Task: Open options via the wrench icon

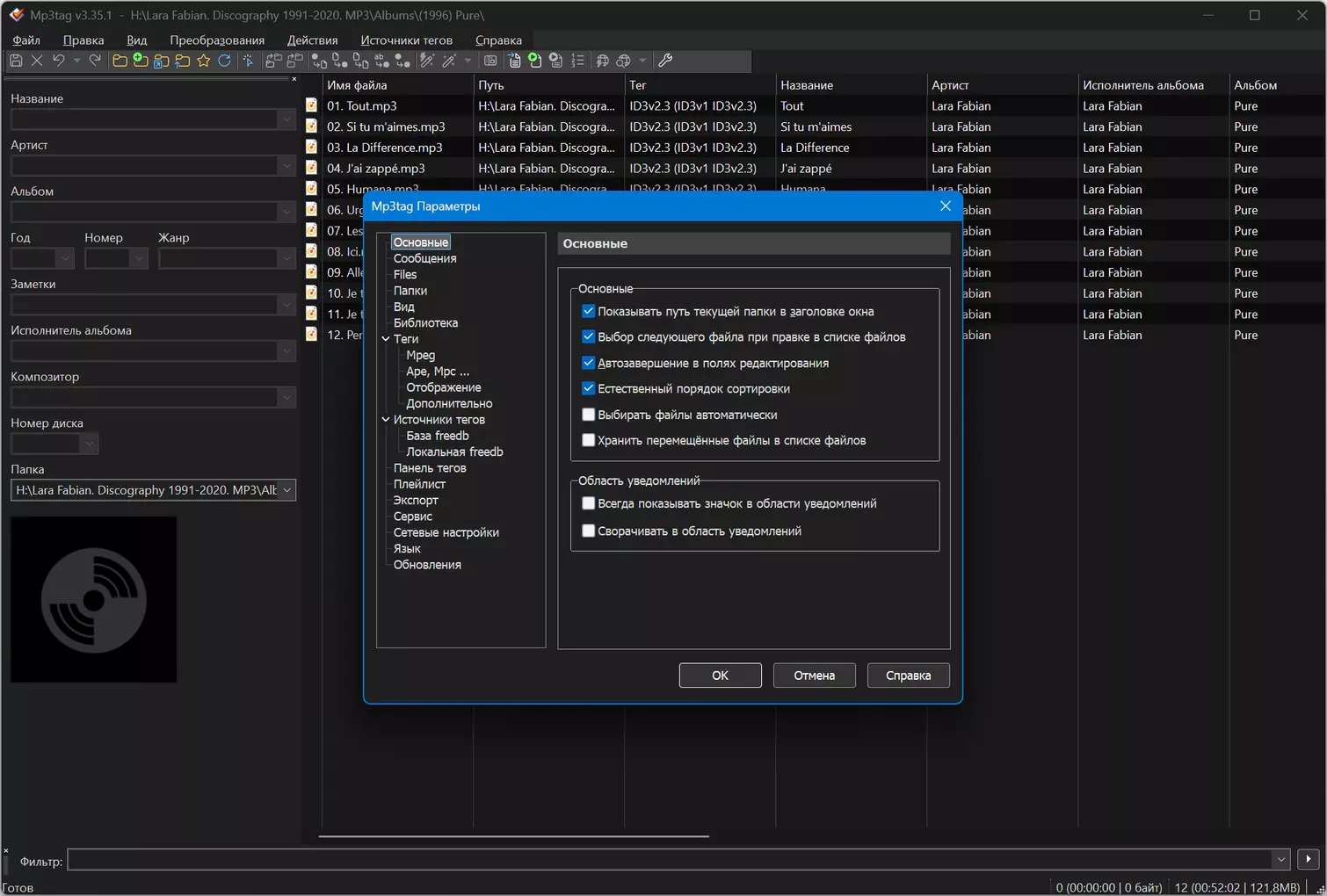Action: click(665, 61)
